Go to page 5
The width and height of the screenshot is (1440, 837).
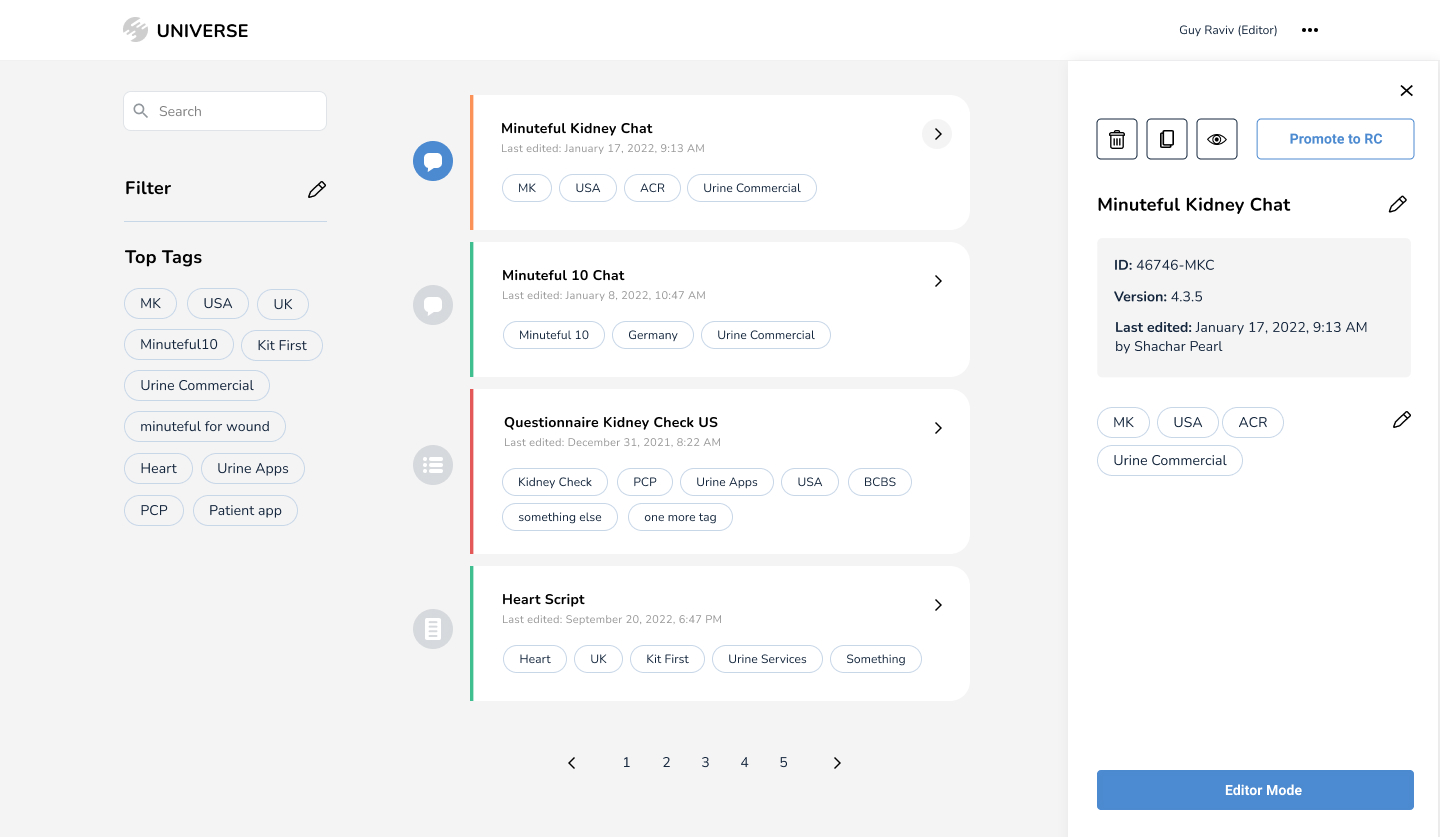pos(783,762)
